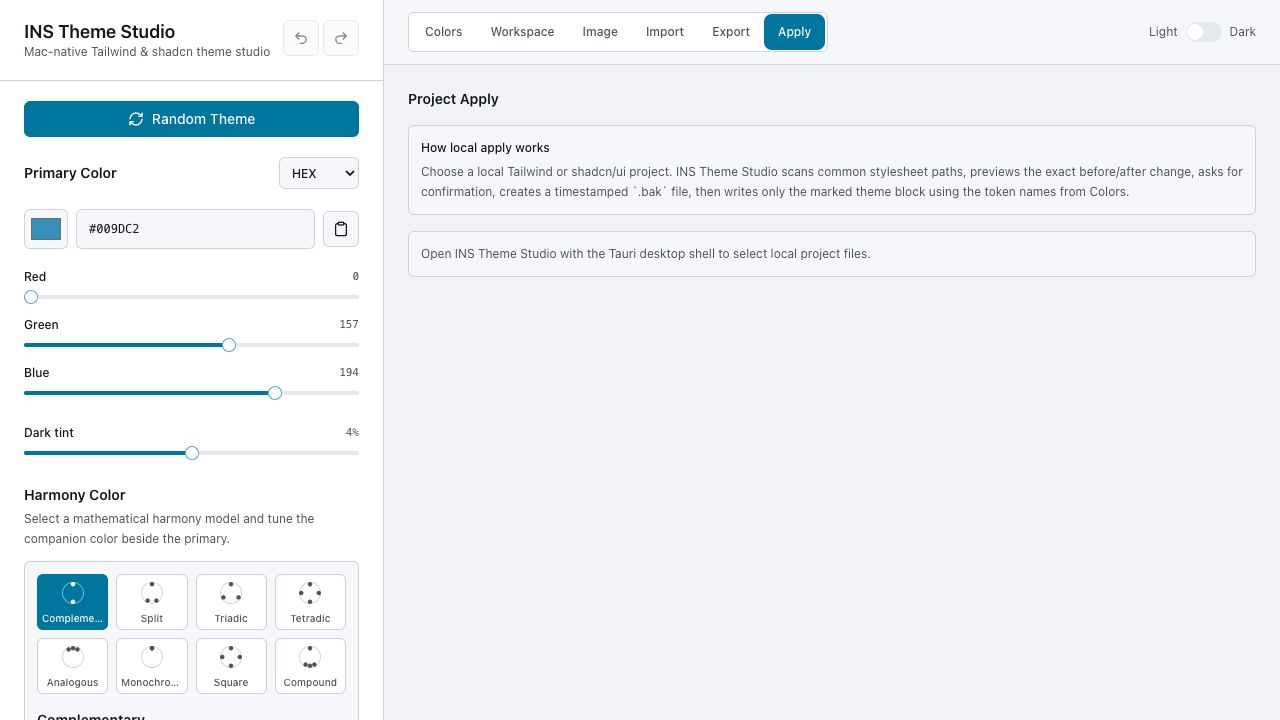This screenshot has height=720, width=1280.
Task: Click the Blue value 194
Action: coord(349,372)
